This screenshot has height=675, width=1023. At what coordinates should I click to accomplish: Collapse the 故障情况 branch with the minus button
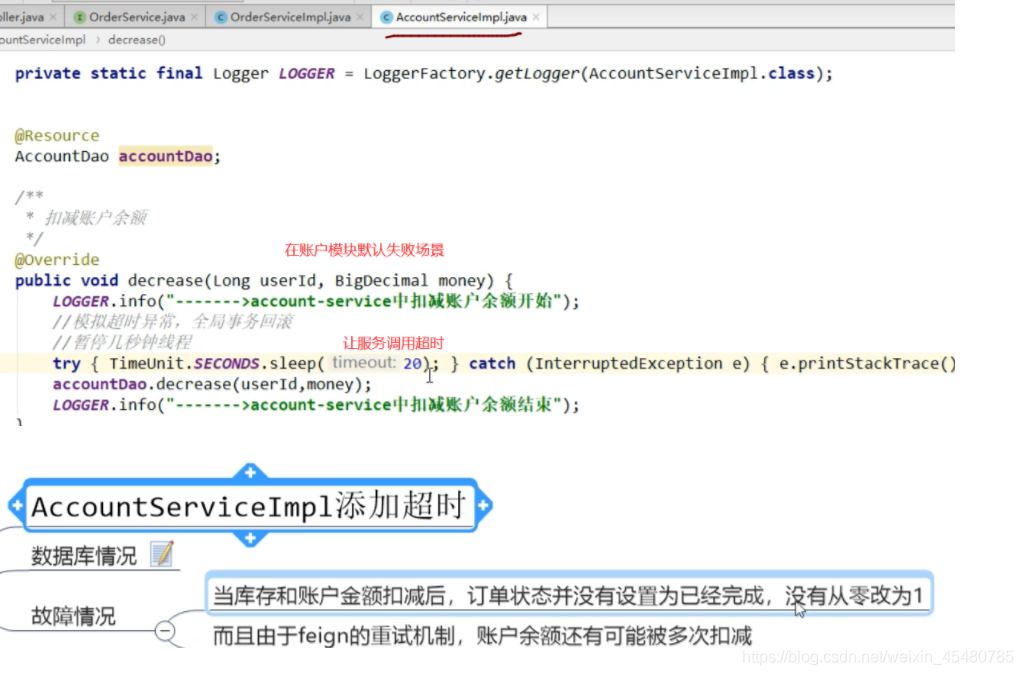click(165, 631)
